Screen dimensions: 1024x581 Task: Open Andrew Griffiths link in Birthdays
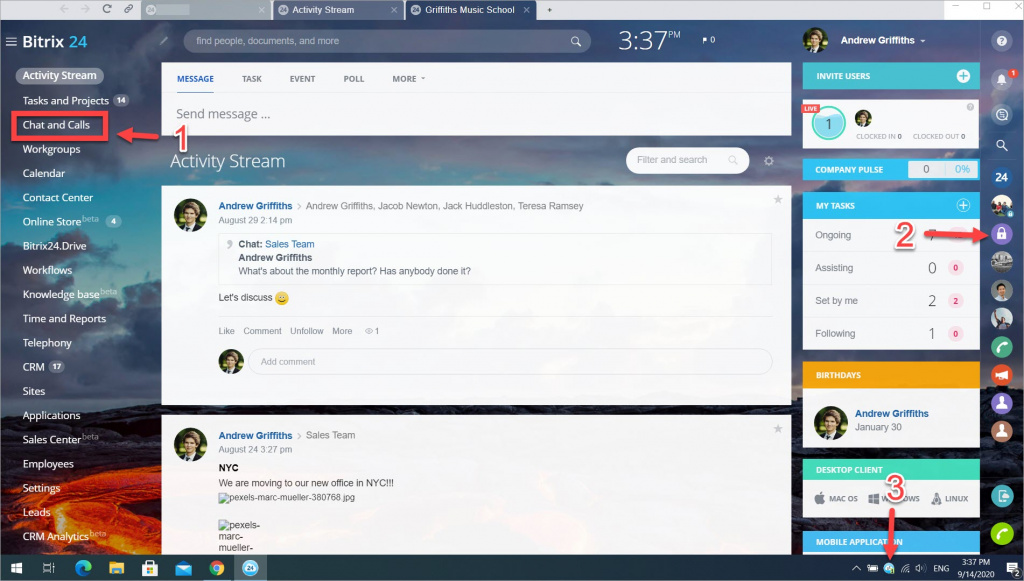tap(891, 413)
